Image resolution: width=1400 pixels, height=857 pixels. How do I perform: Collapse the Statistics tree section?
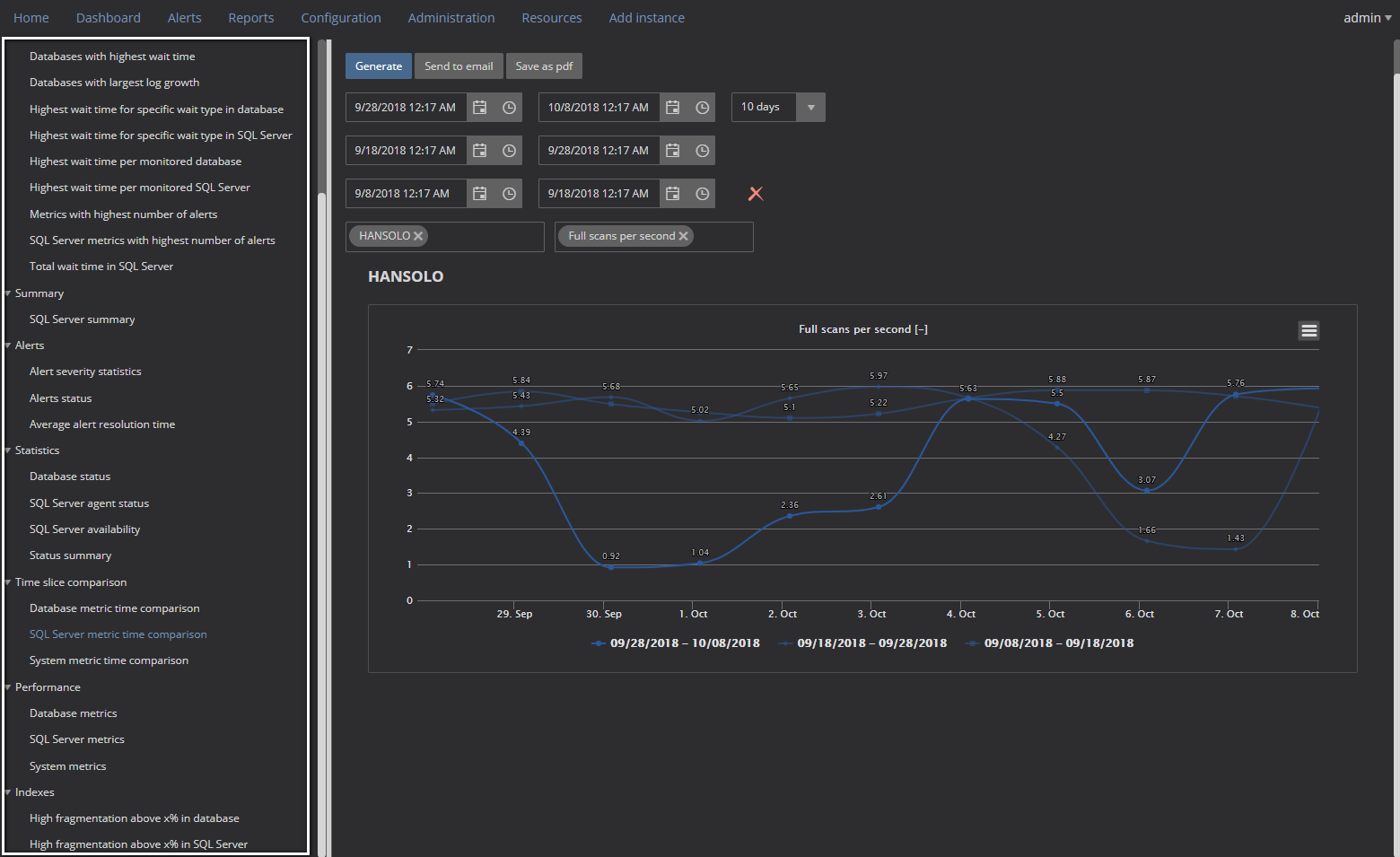coord(8,450)
